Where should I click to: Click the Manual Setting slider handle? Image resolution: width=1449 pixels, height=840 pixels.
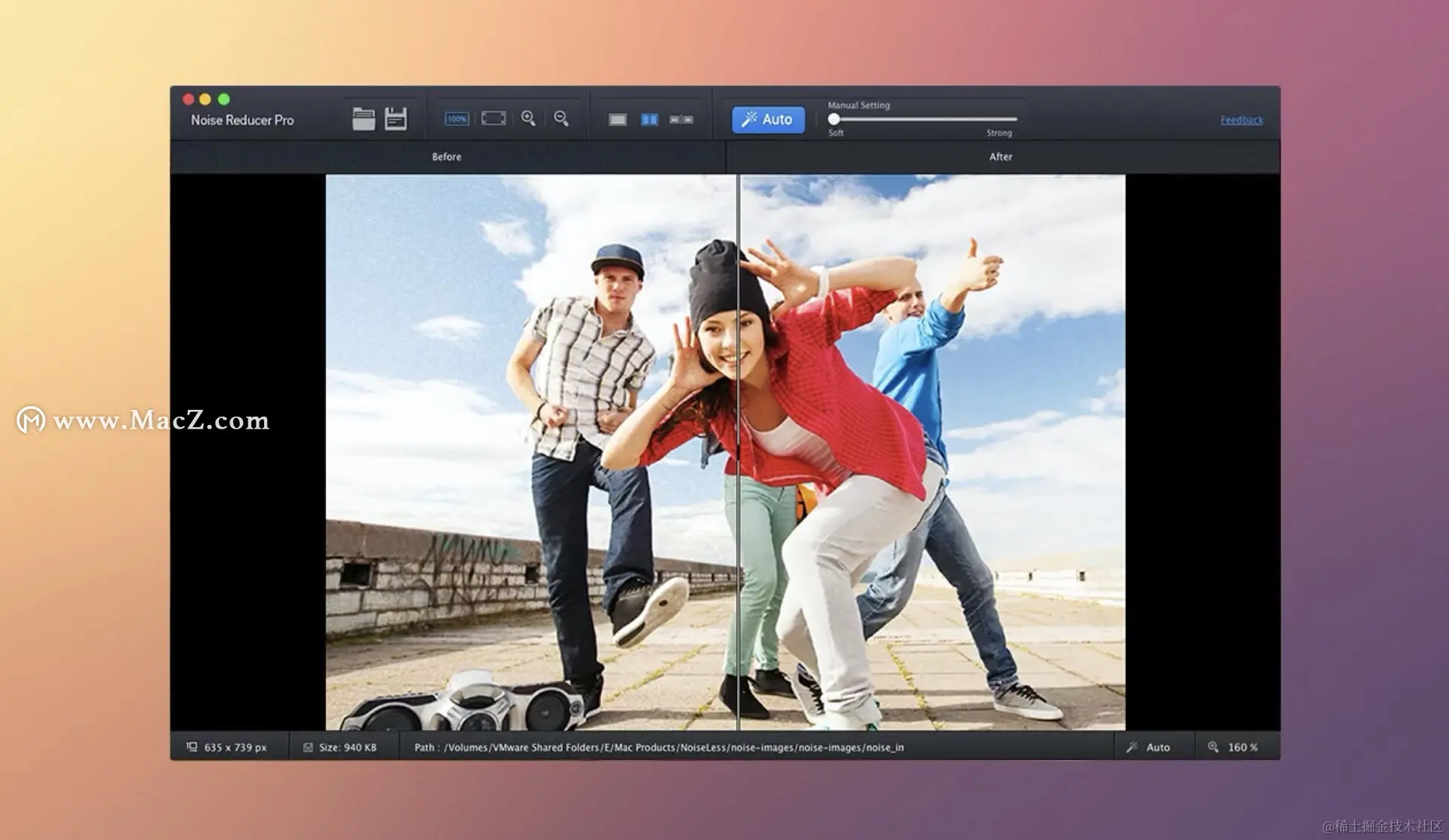[x=834, y=118]
